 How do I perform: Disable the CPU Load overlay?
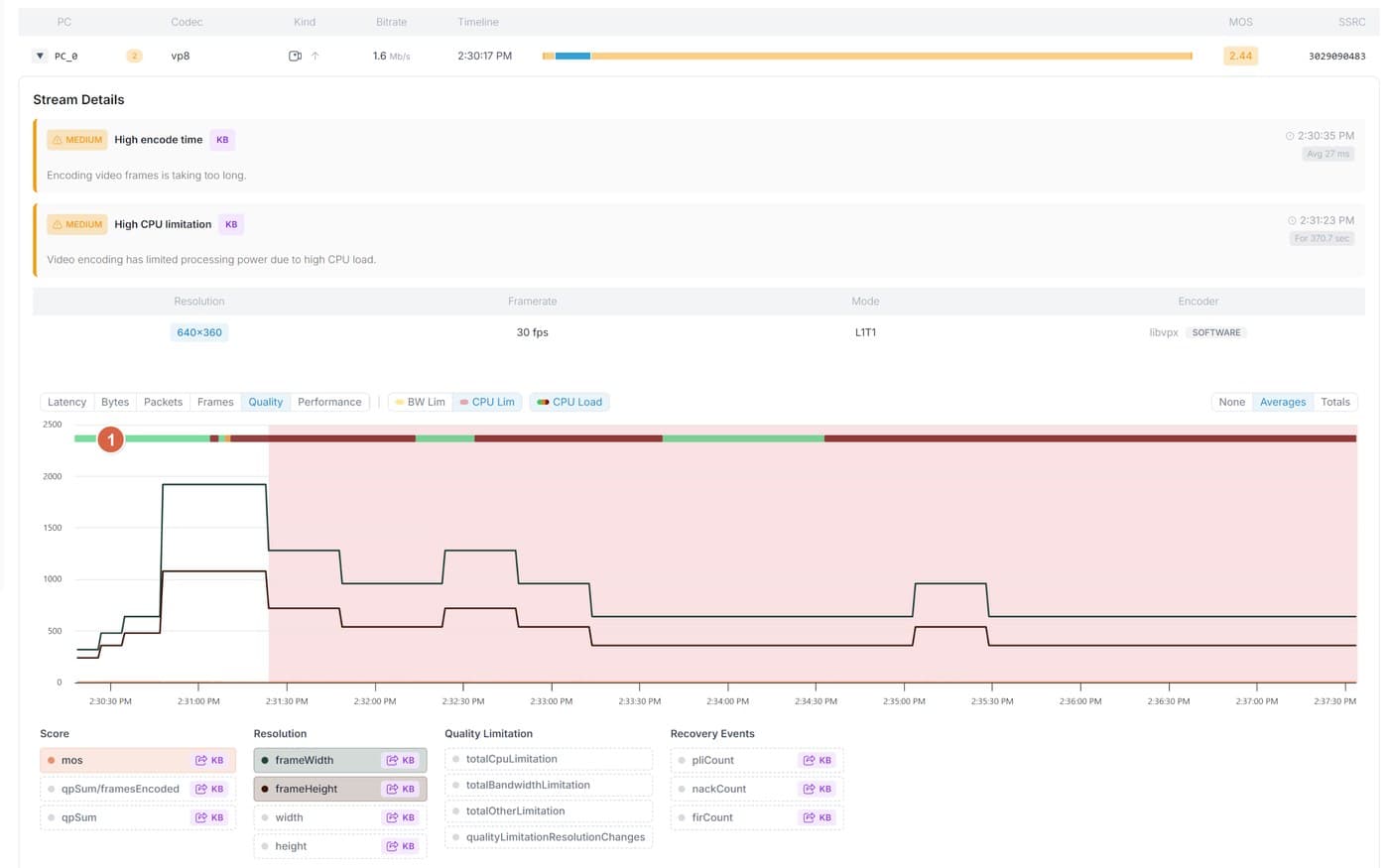pyautogui.click(x=569, y=402)
